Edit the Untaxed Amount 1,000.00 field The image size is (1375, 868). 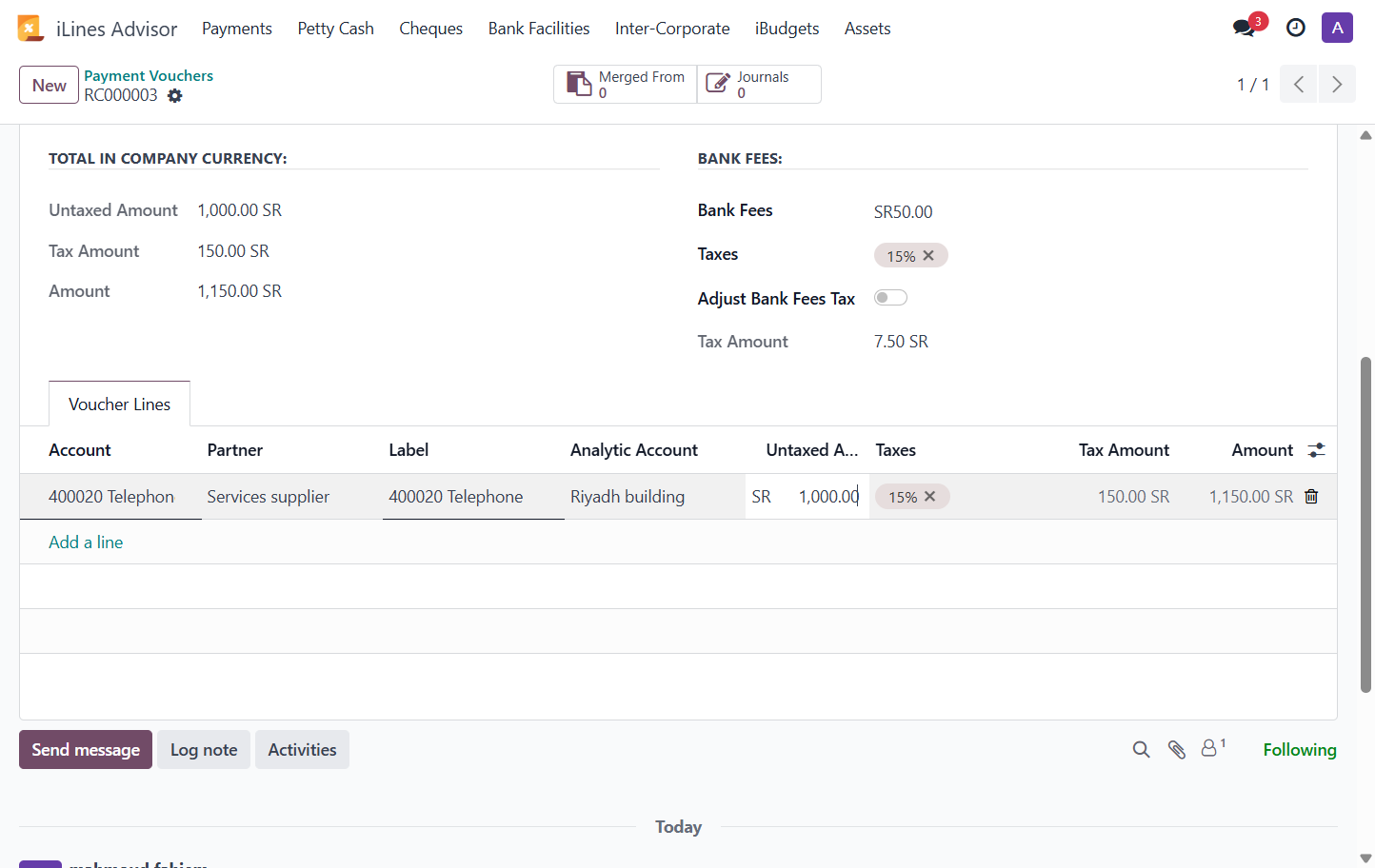[807, 497]
